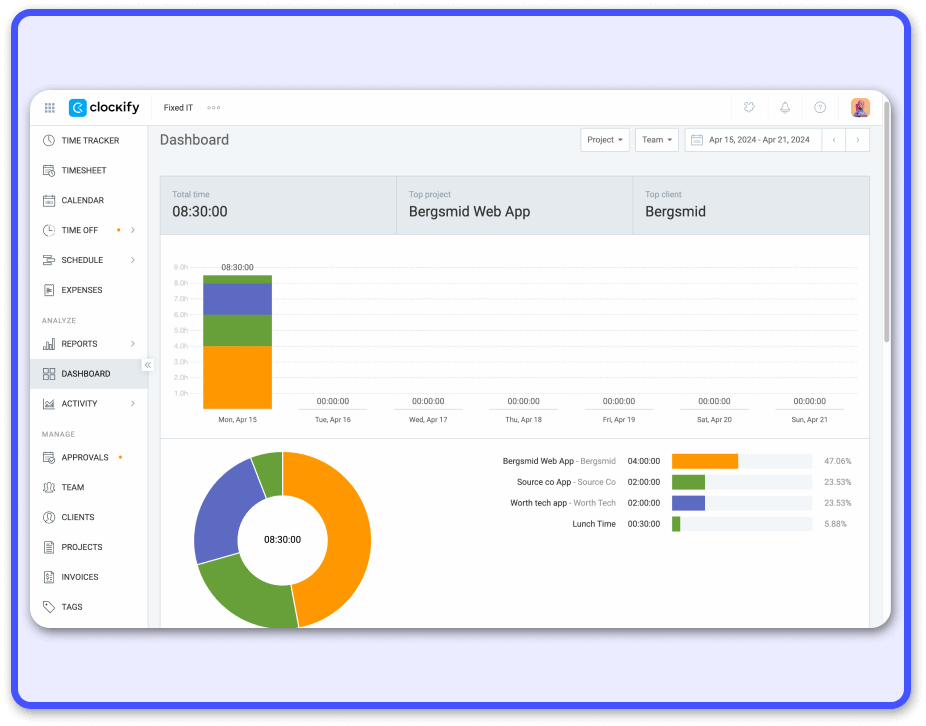Click the Tags icon in sidebar
The width and height of the screenshot is (926, 726).
pos(49,607)
